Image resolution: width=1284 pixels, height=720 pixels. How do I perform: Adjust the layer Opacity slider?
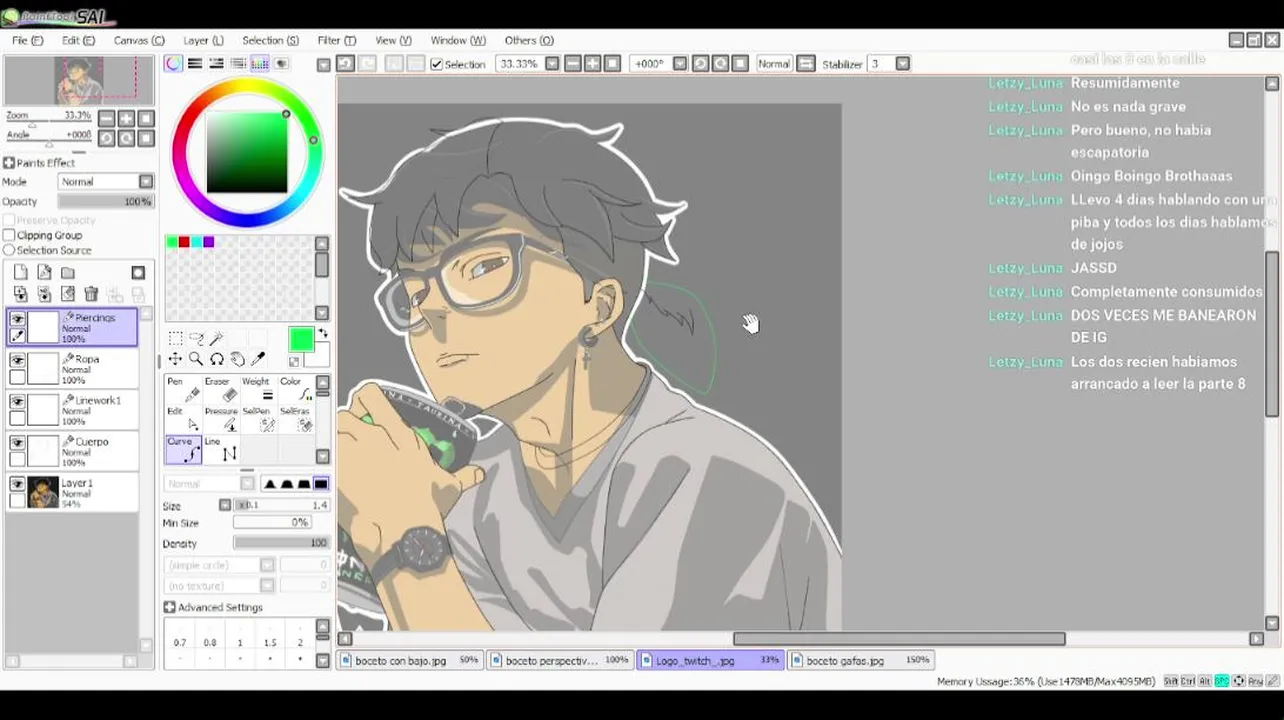105,201
